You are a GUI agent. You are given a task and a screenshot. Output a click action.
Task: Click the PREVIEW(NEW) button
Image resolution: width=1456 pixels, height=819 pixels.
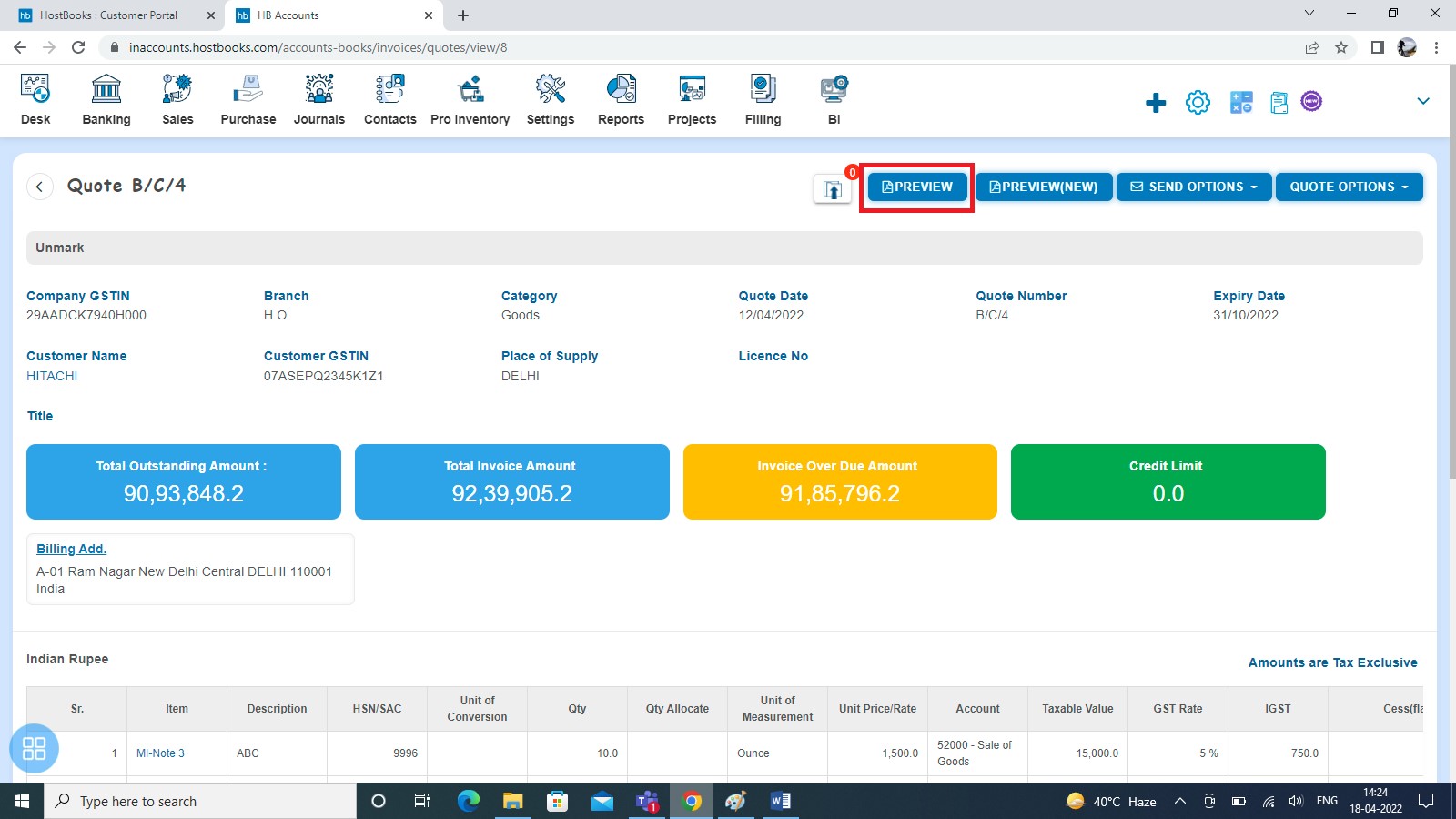(x=1044, y=187)
